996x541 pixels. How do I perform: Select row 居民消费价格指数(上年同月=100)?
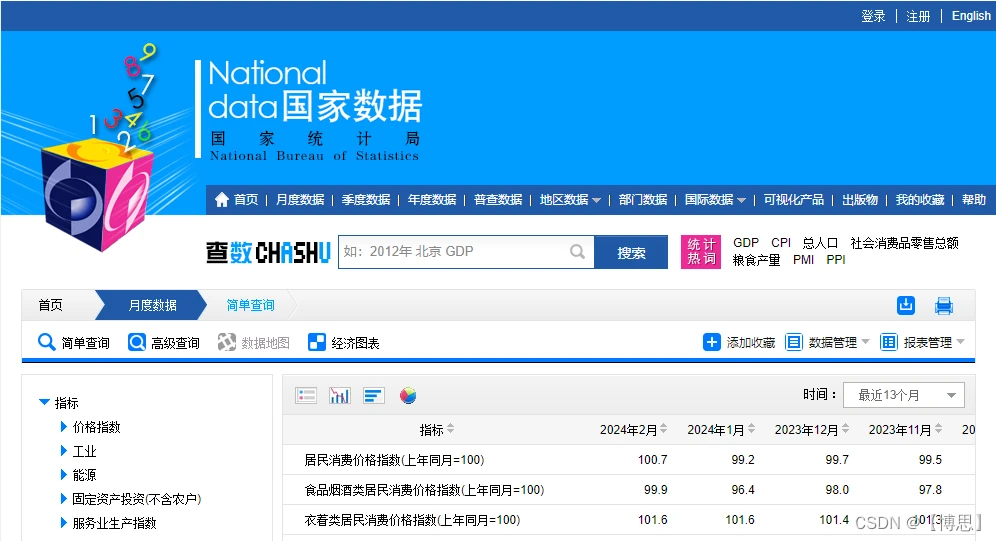tap(629, 460)
